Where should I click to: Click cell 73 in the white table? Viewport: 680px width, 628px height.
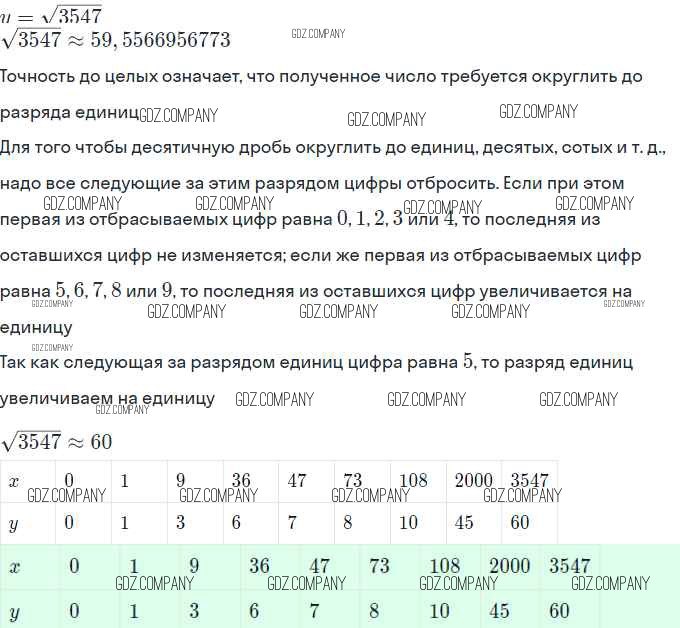pyautogui.click(x=352, y=481)
